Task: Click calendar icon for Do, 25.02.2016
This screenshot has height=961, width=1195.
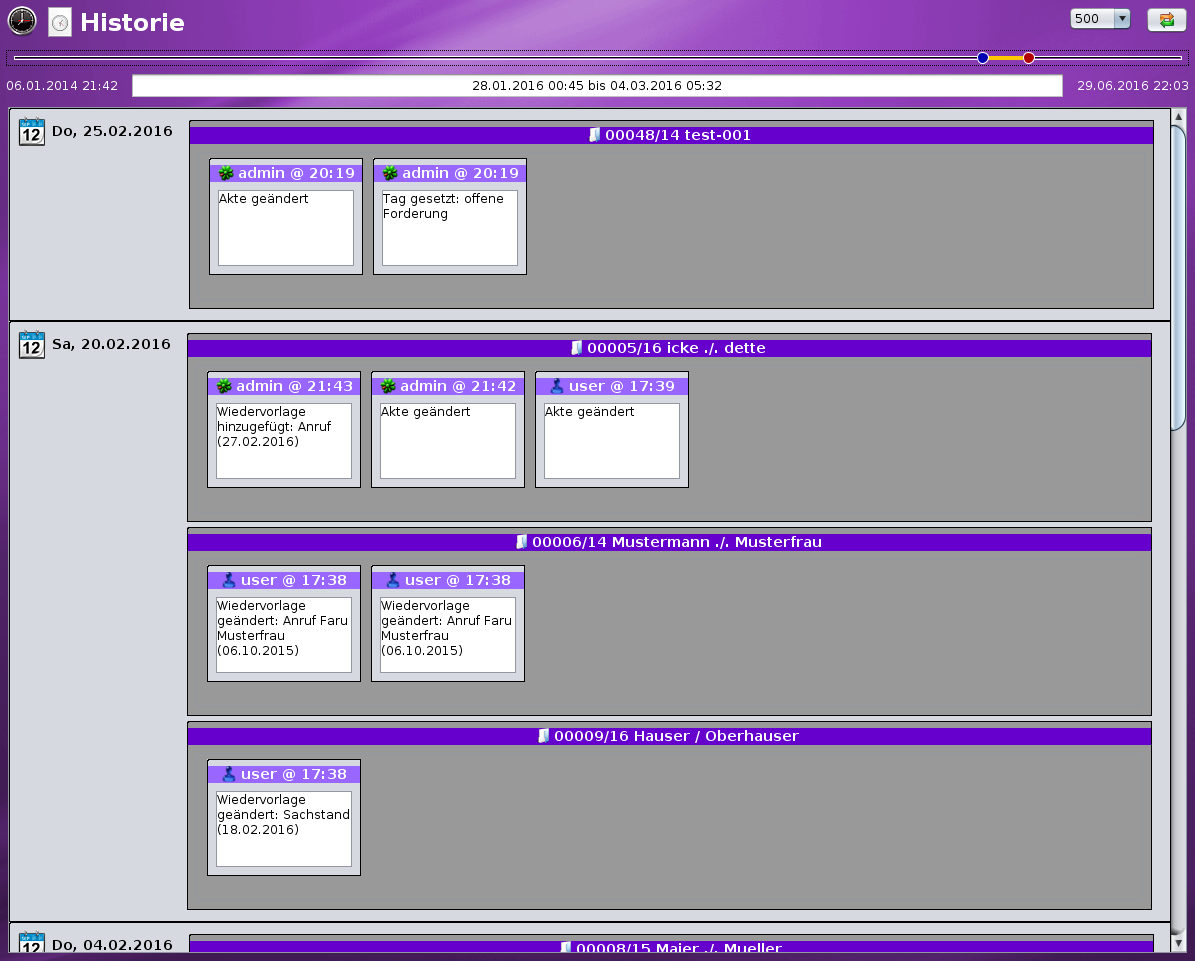Action: coord(32,132)
